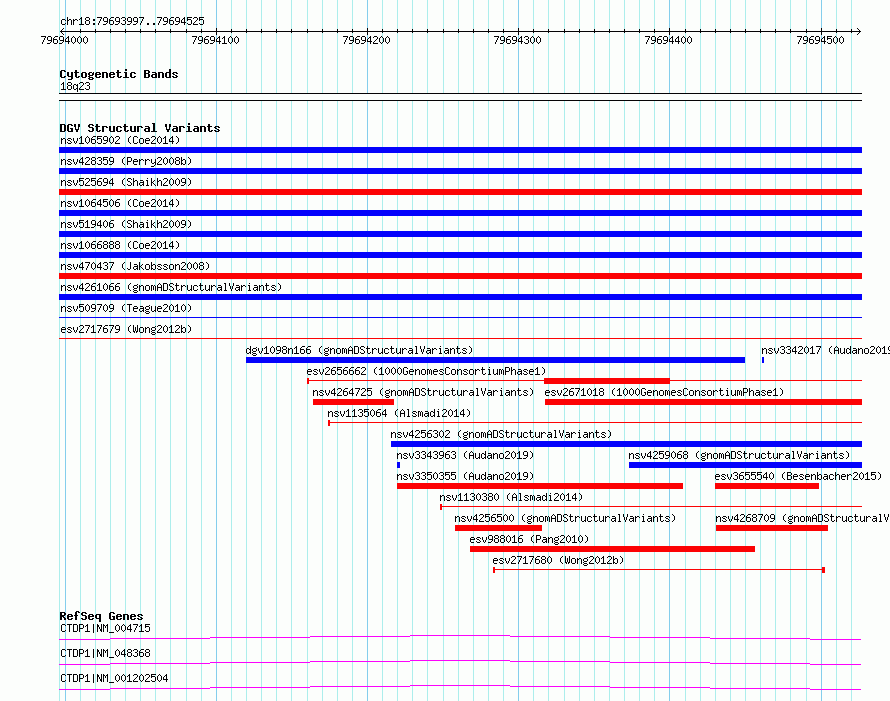Click the red nsv3350355 variant bar
Screen dimensions: 890x701
[540, 486]
